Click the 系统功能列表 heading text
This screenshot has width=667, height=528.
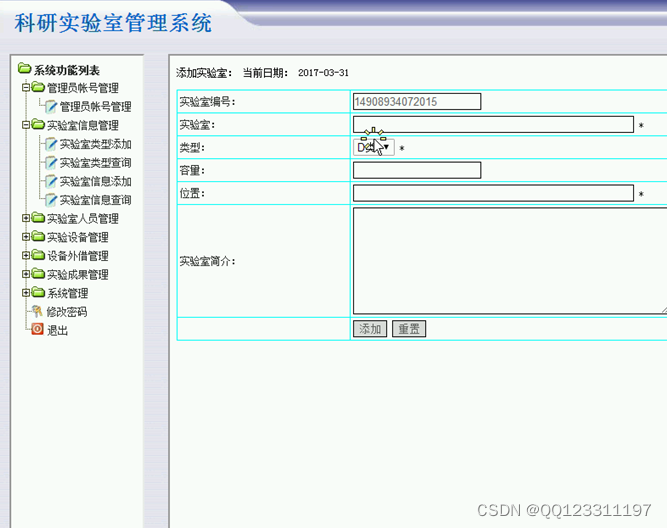[67, 70]
